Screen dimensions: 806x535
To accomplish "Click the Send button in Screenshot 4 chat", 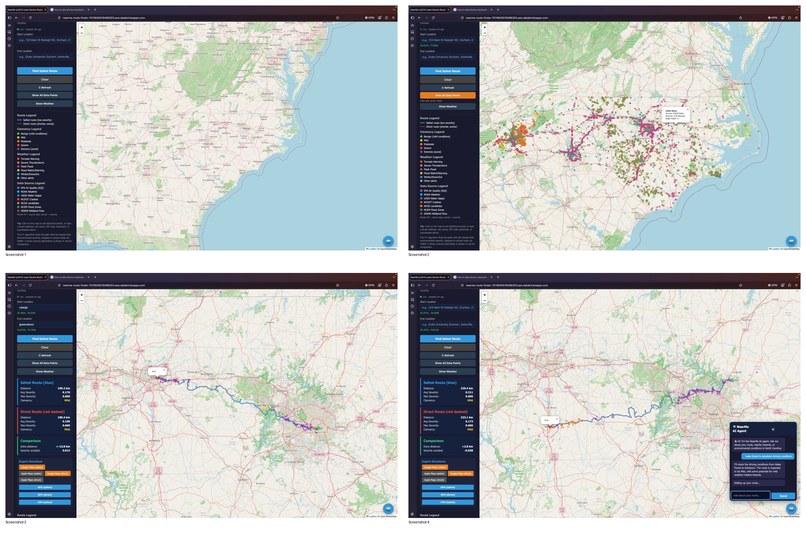I will tap(783, 496).
